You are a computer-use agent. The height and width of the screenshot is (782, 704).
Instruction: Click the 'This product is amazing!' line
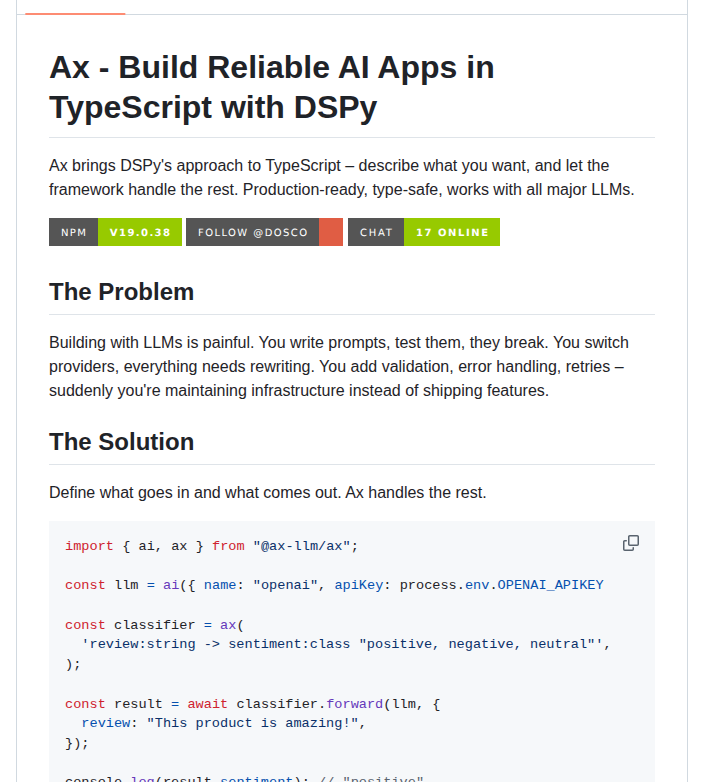point(223,723)
